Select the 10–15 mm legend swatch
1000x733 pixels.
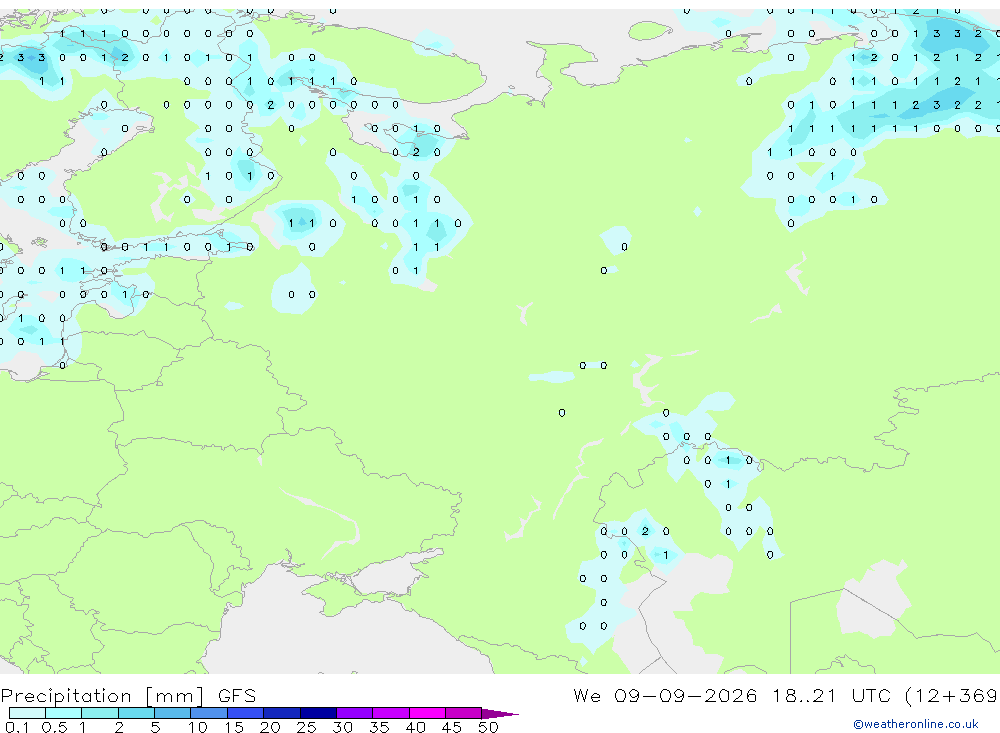[x=209, y=713]
